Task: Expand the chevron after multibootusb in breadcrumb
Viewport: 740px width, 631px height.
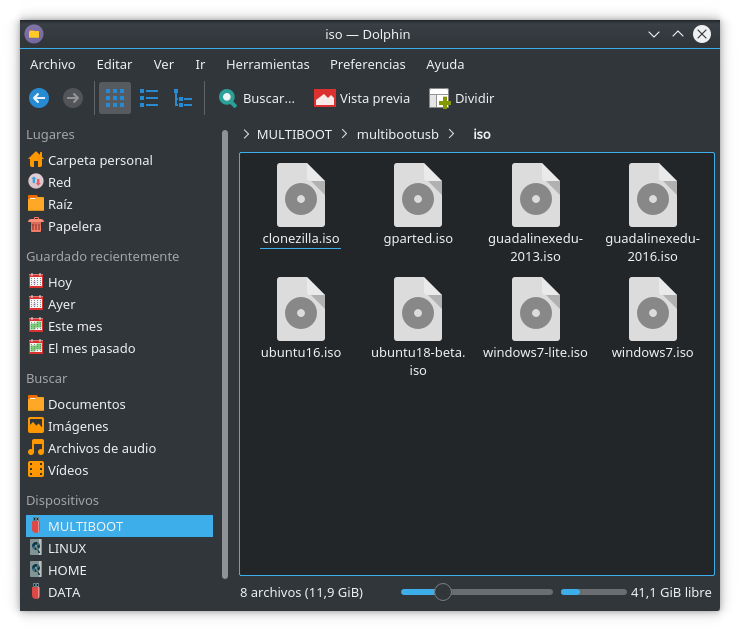Action: [452, 134]
